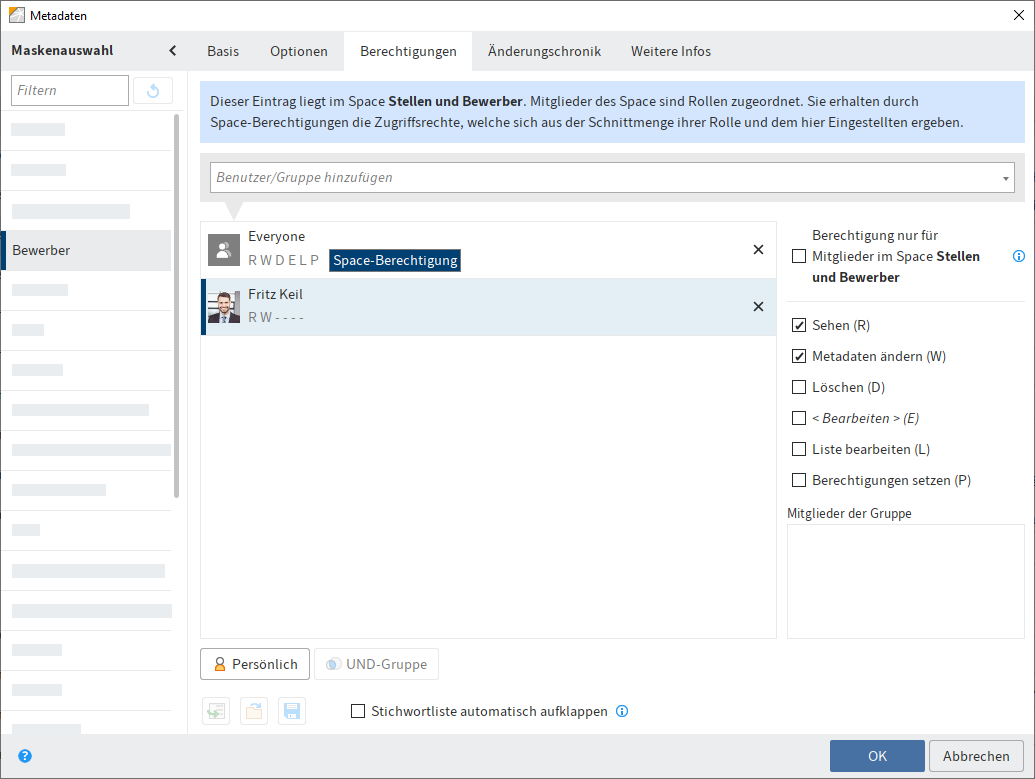This screenshot has width=1035, height=779.
Task: Click the green apply-permissions icon at the bottom
Action: [215, 711]
